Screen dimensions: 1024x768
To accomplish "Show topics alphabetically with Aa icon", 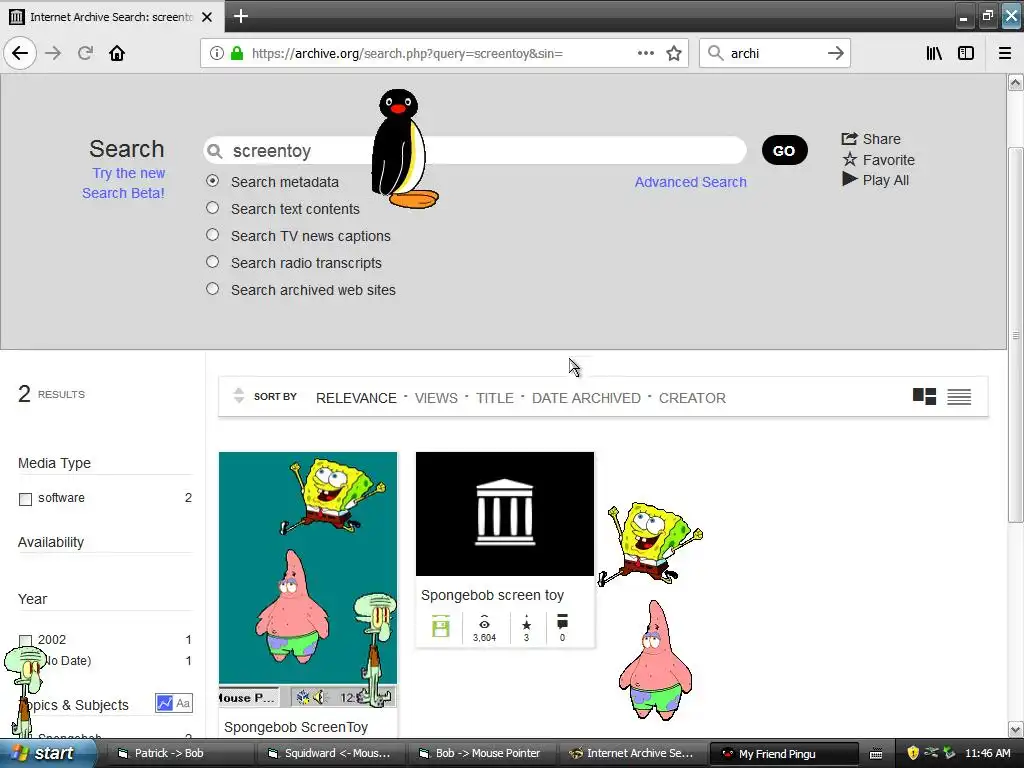I will pos(183,703).
